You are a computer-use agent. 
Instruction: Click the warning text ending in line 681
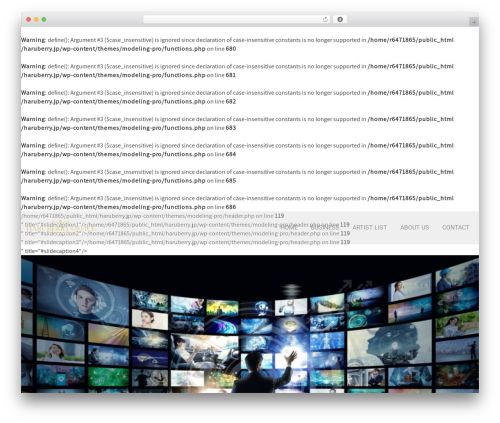tap(237, 71)
